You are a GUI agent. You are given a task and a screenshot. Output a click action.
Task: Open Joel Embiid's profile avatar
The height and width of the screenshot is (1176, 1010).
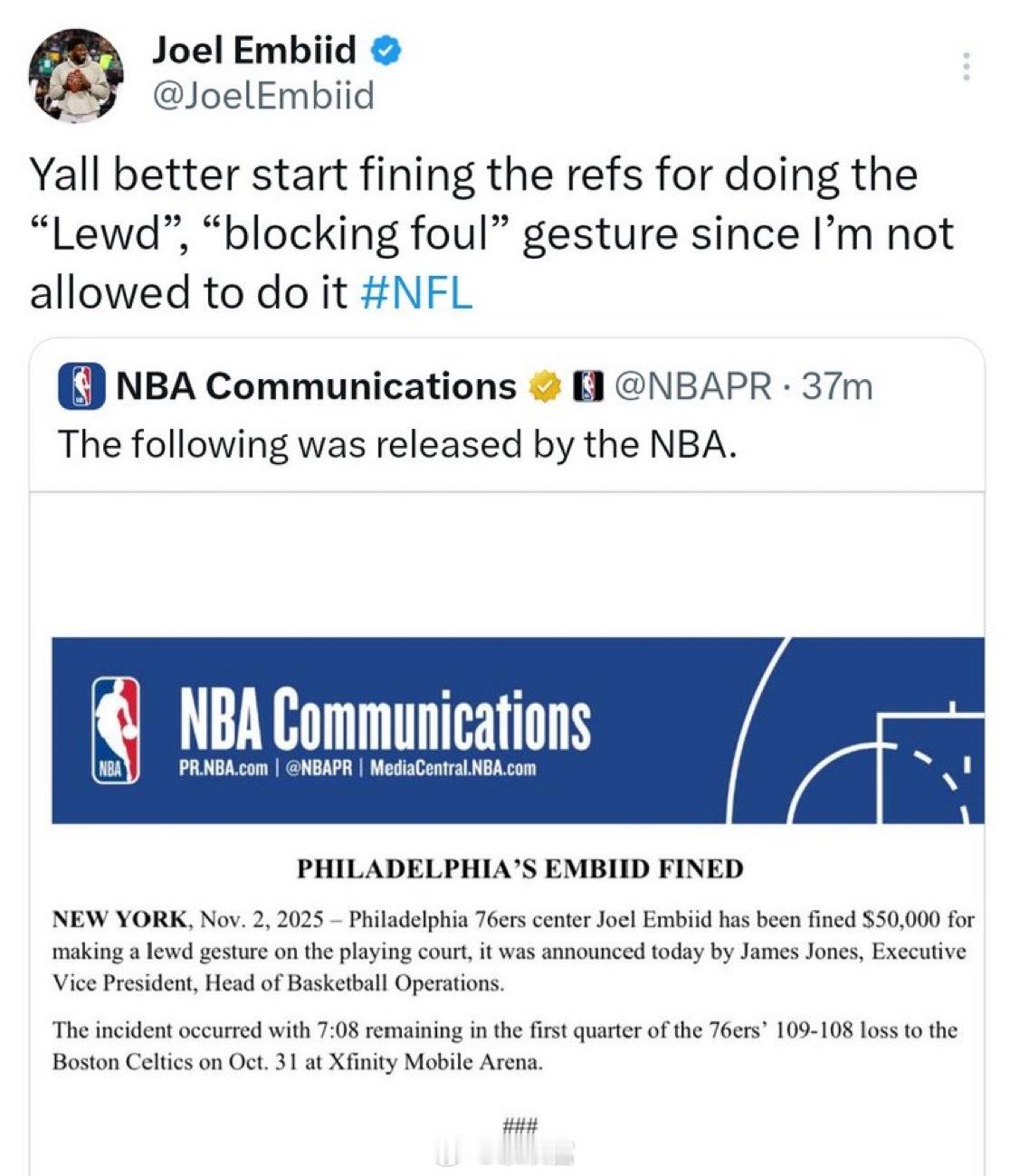(77, 76)
